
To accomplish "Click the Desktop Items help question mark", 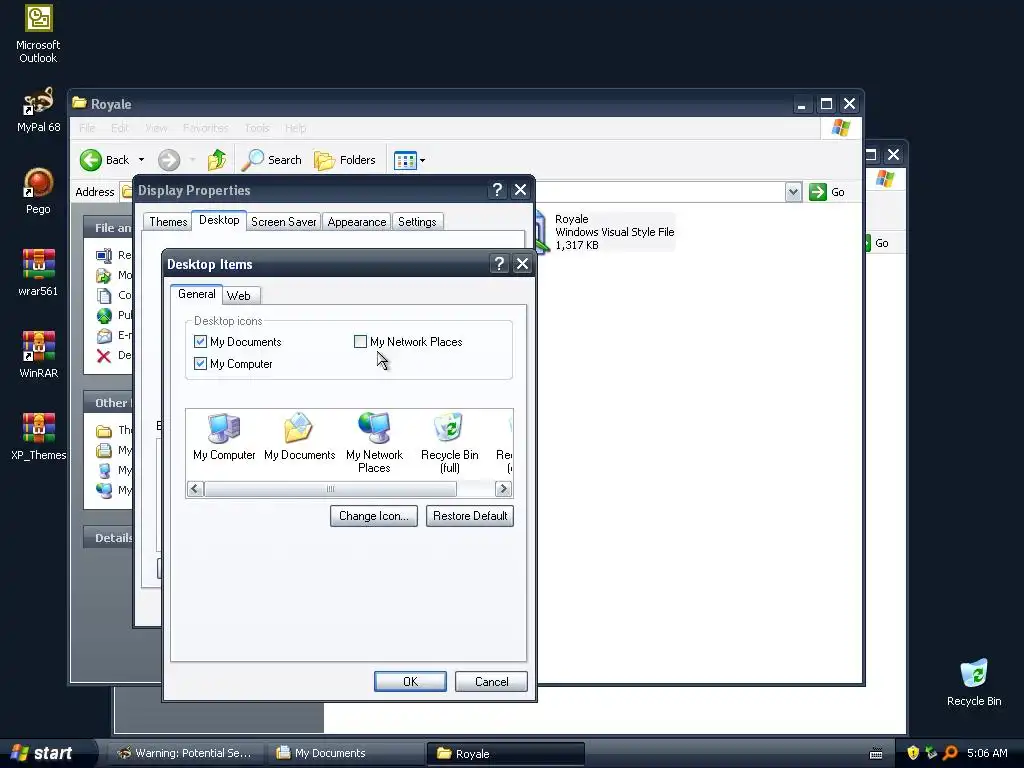I will pos(499,264).
